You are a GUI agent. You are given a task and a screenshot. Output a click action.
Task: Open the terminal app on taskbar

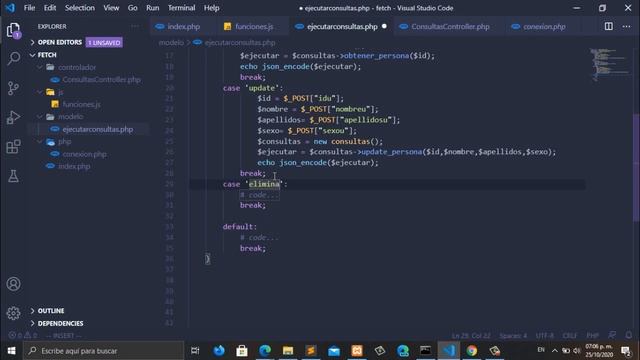[425, 351]
